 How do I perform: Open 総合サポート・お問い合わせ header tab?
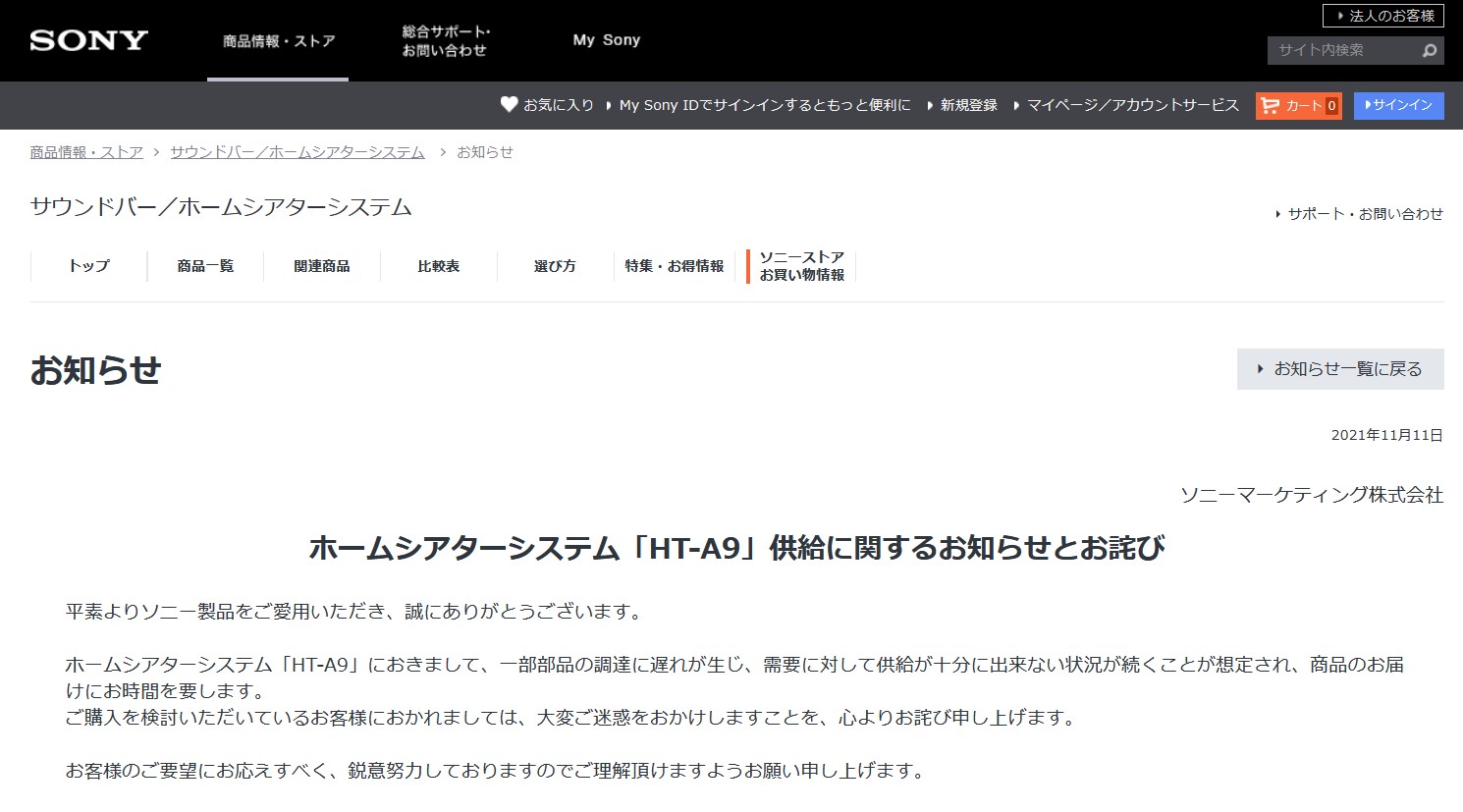point(446,40)
